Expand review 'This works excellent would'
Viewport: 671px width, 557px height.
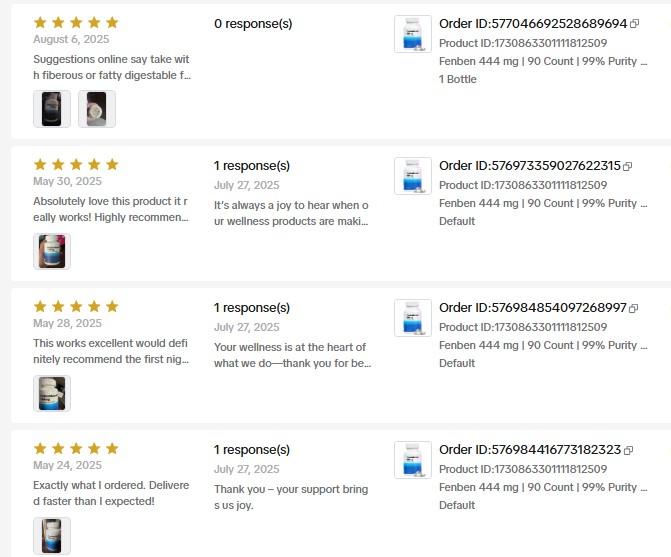[x=111, y=351]
